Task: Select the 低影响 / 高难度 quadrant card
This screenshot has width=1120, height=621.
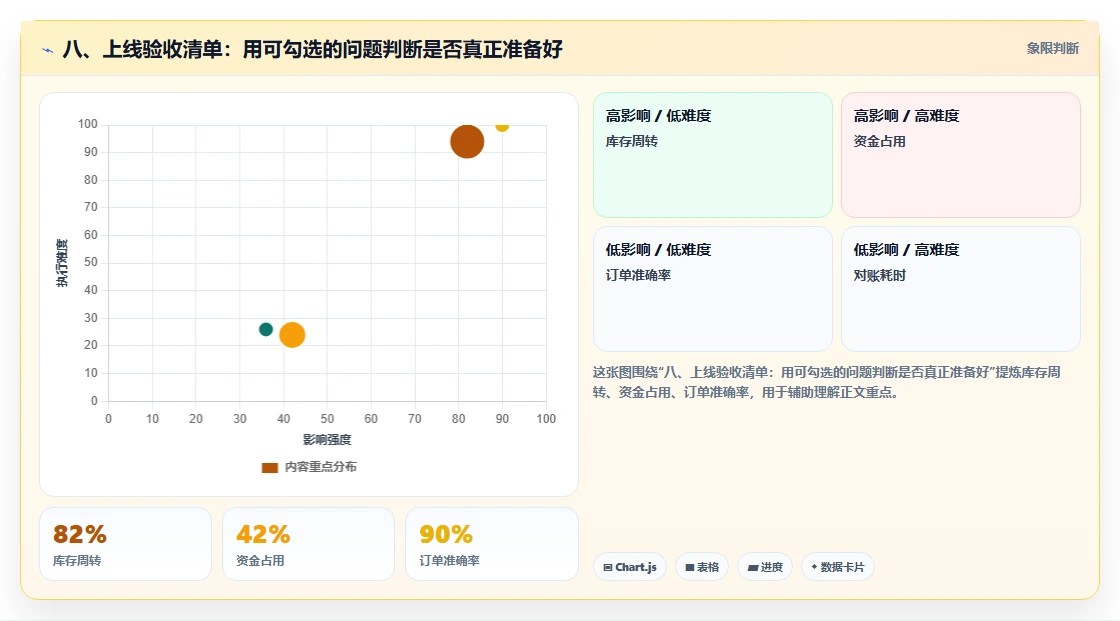Action: point(961,289)
